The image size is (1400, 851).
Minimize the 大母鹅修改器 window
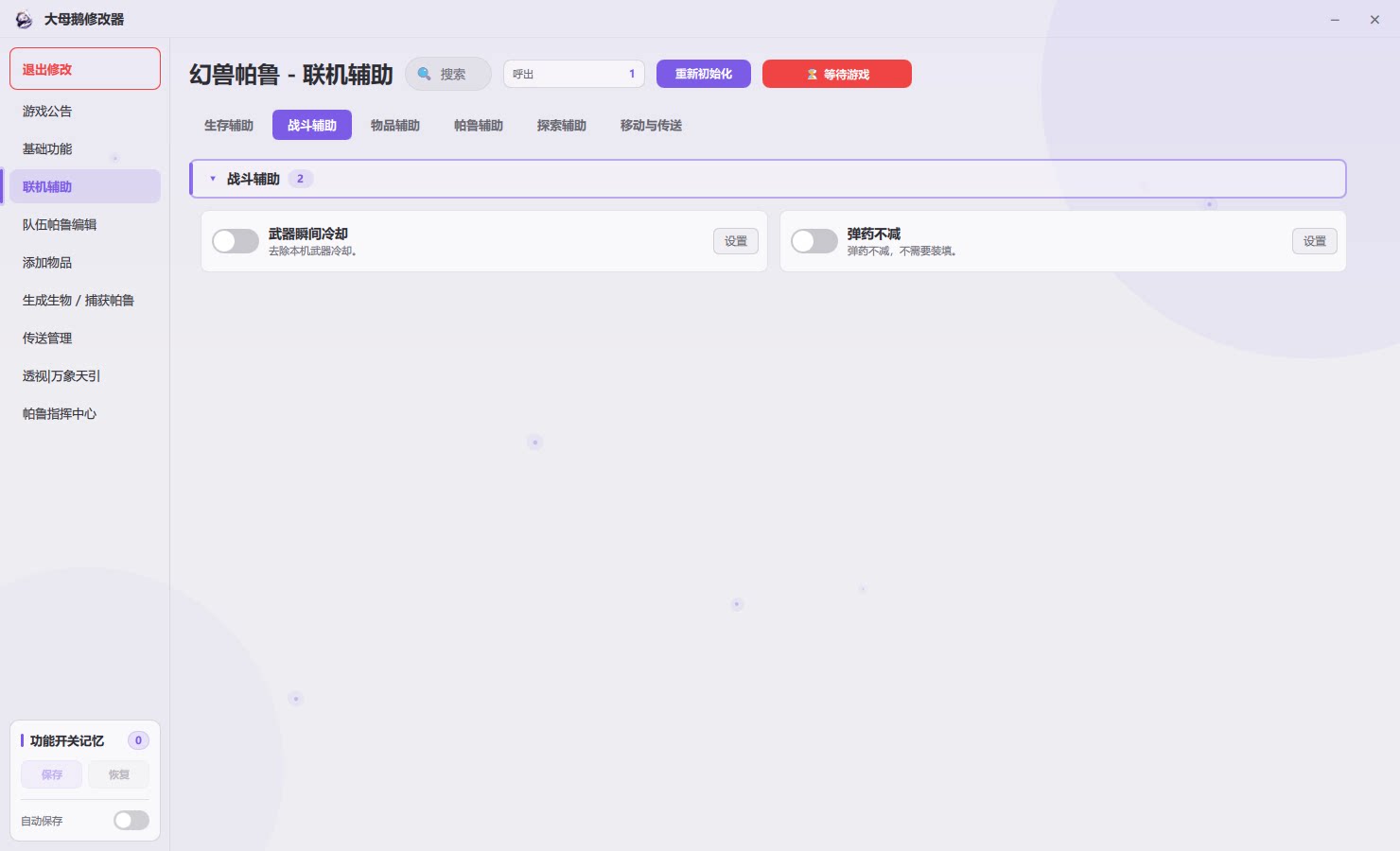[x=1335, y=19]
